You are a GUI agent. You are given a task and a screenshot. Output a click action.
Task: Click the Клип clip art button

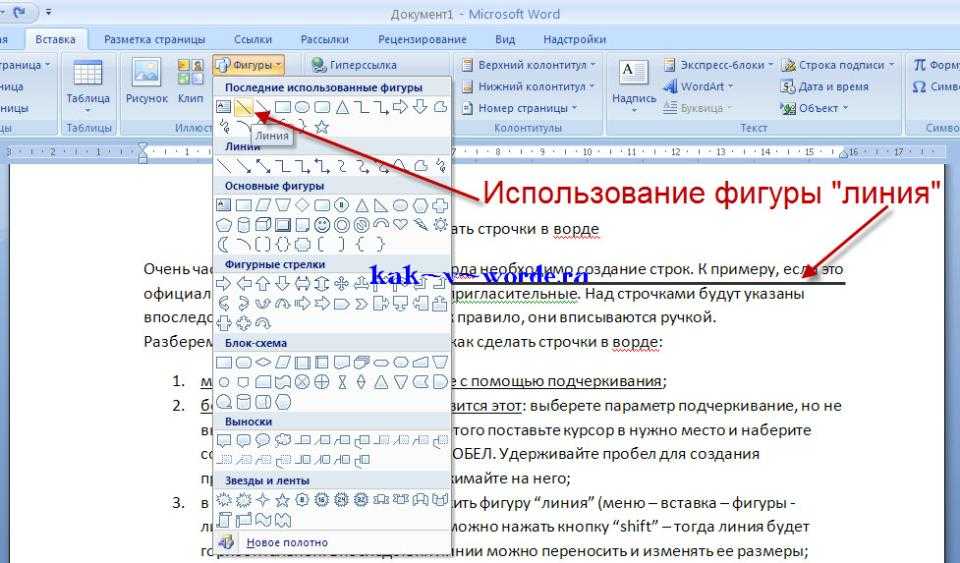[x=190, y=80]
